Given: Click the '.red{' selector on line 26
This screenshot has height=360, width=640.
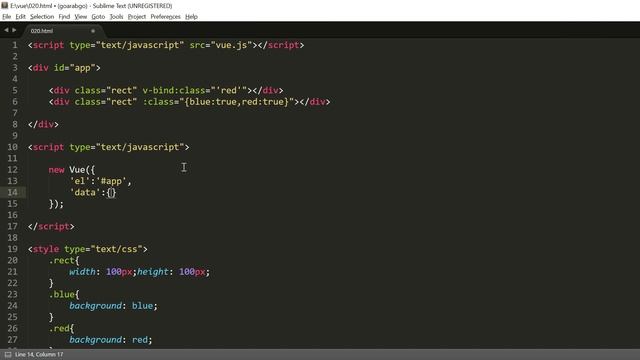Looking at the screenshot, I should [62, 328].
